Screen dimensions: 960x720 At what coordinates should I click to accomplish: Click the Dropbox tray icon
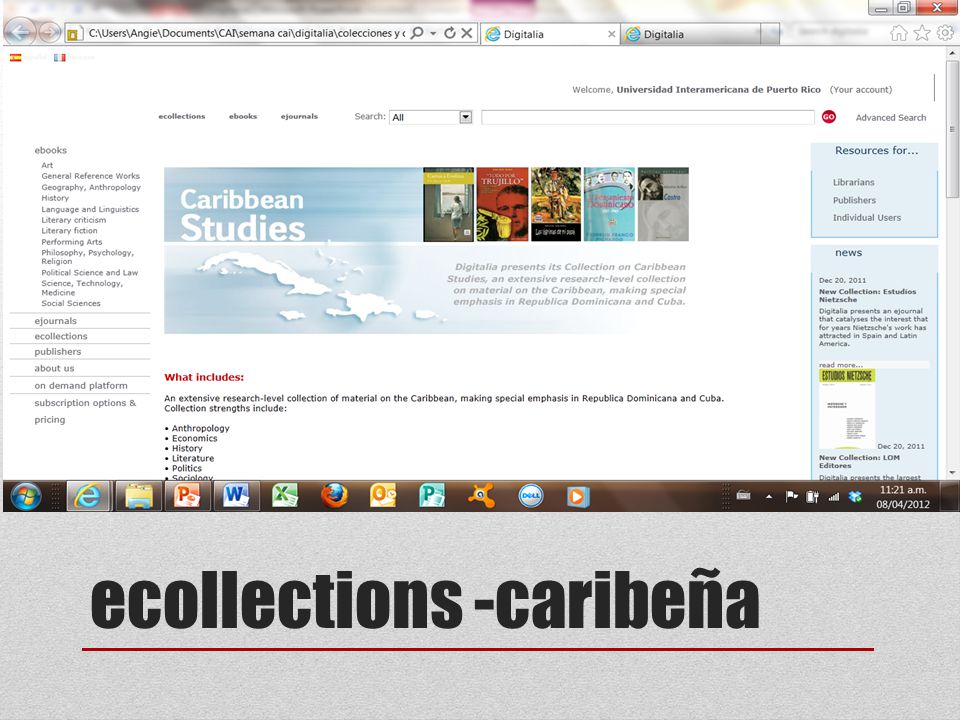point(855,497)
